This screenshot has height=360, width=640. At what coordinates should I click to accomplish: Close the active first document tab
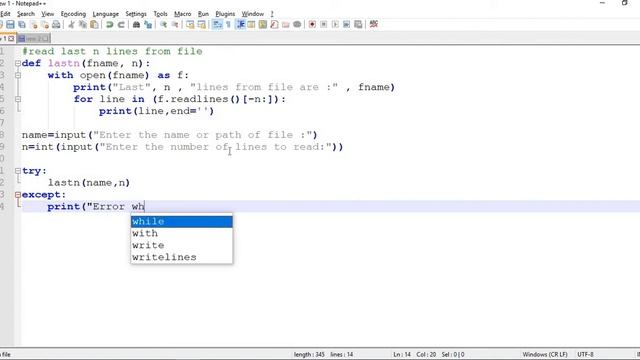(x=11, y=39)
